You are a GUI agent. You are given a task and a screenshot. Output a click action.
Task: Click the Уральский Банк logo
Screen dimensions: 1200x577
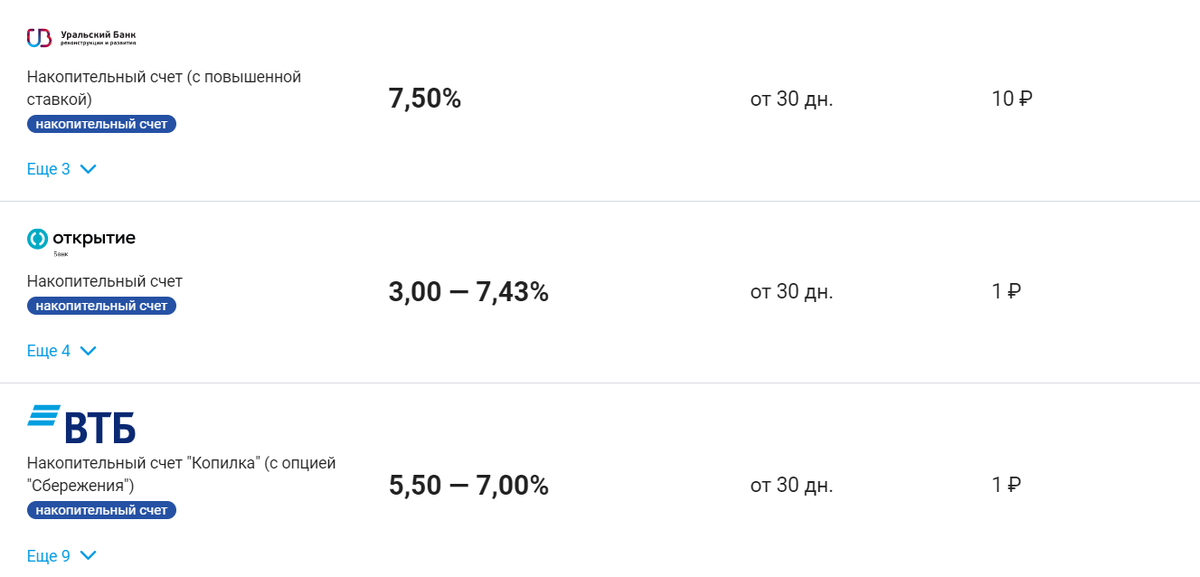tap(81, 38)
